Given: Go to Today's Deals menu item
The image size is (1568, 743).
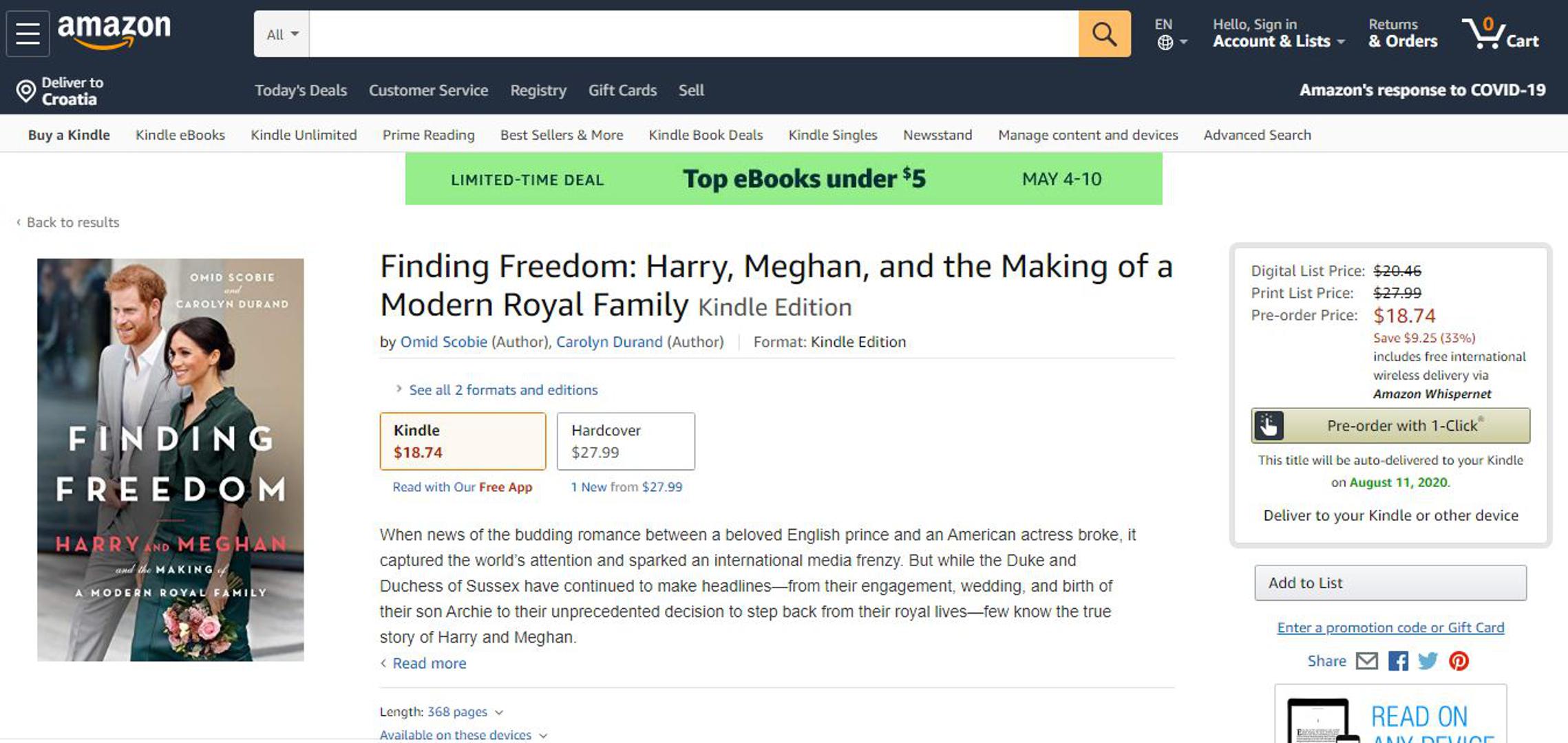Looking at the screenshot, I should click(x=301, y=90).
